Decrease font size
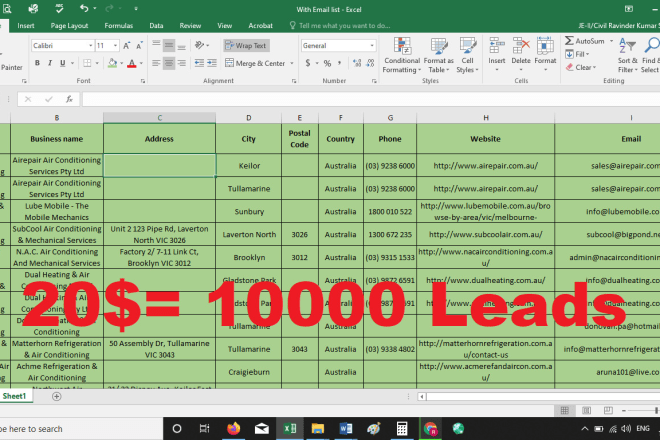 (139, 45)
